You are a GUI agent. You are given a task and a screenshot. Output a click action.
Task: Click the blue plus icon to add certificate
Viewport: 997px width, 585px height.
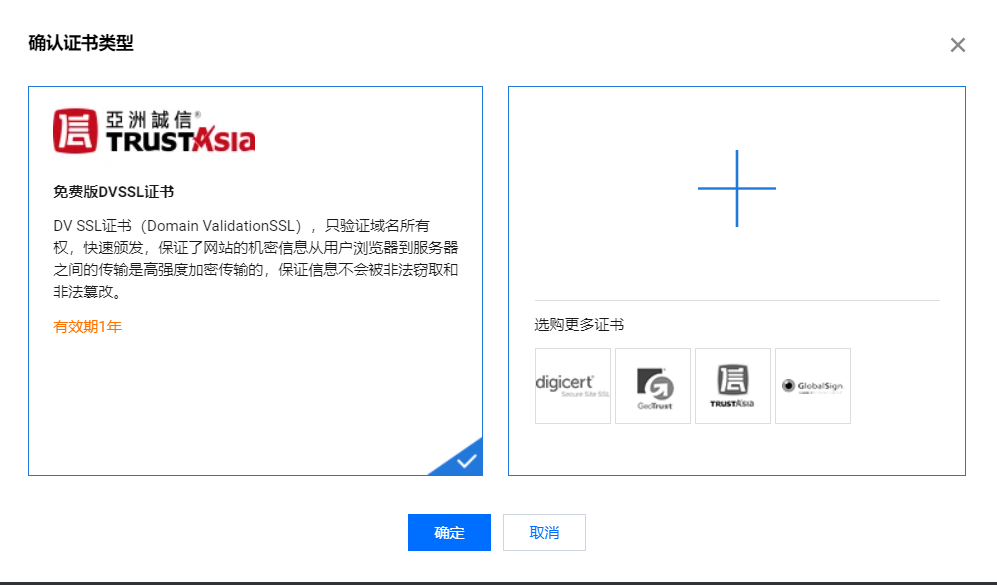coord(737,187)
